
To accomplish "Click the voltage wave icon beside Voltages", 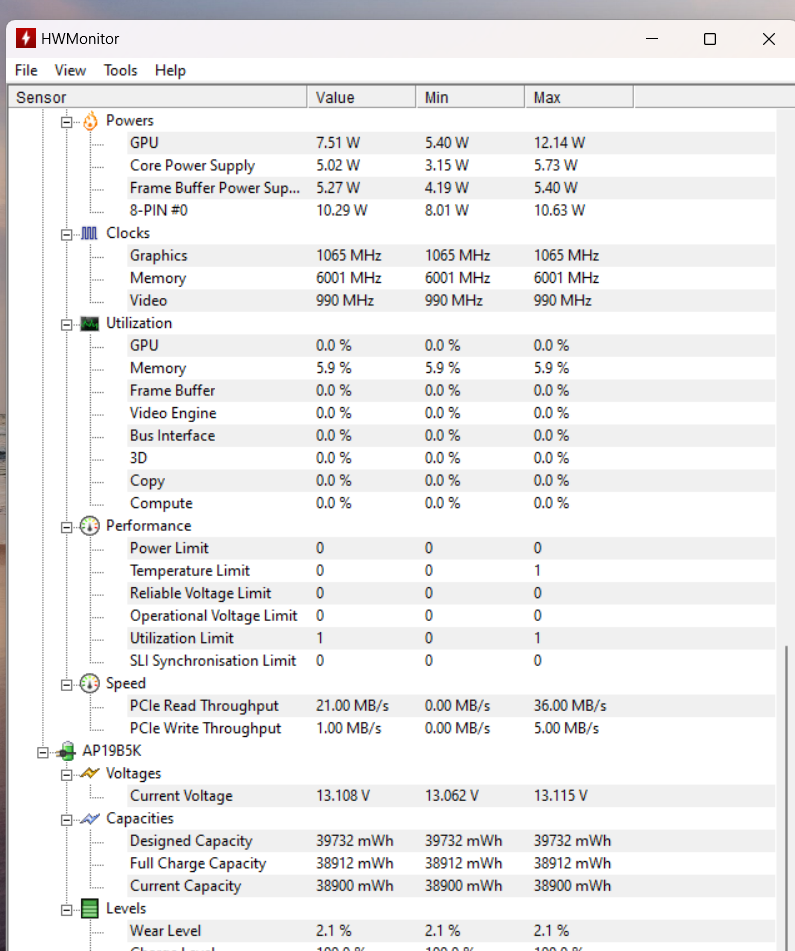I will click(90, 773).
